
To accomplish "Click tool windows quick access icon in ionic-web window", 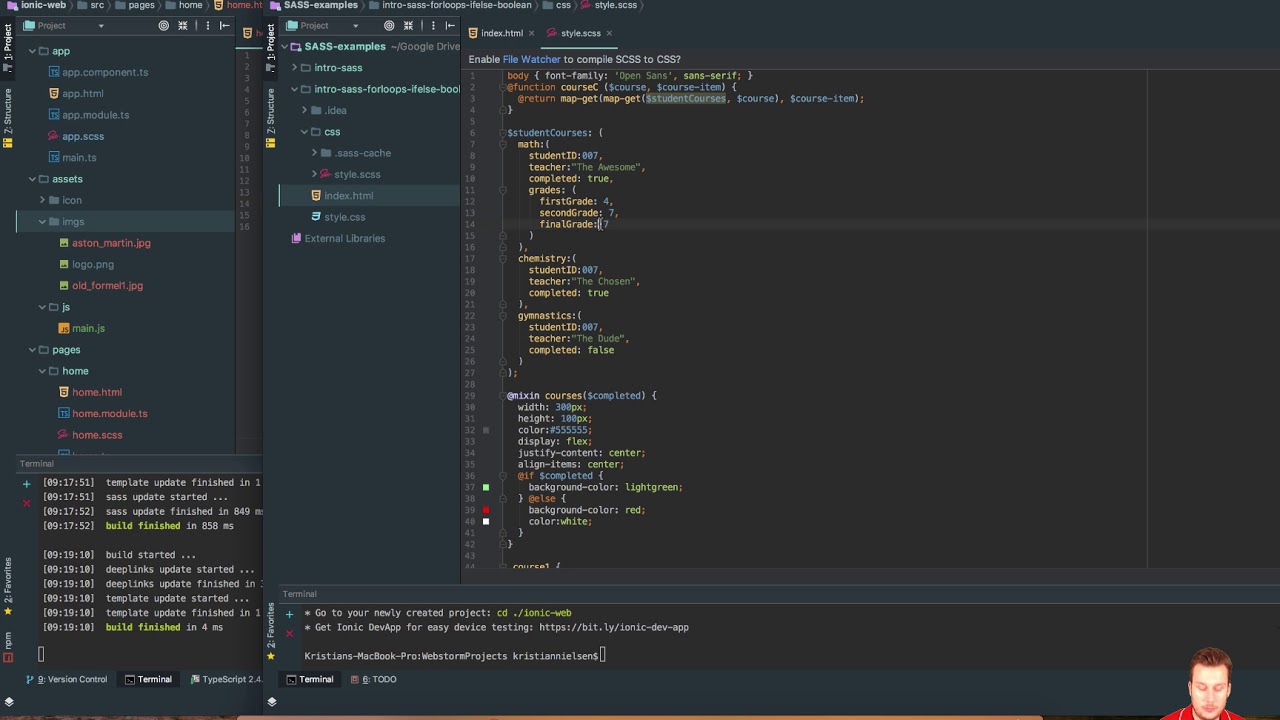I will 8,702.
